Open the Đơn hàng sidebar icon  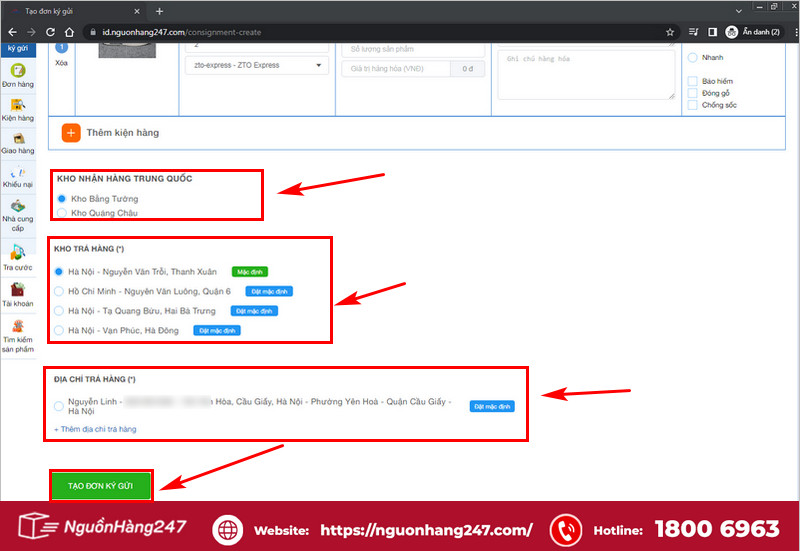tap(18, 70)
